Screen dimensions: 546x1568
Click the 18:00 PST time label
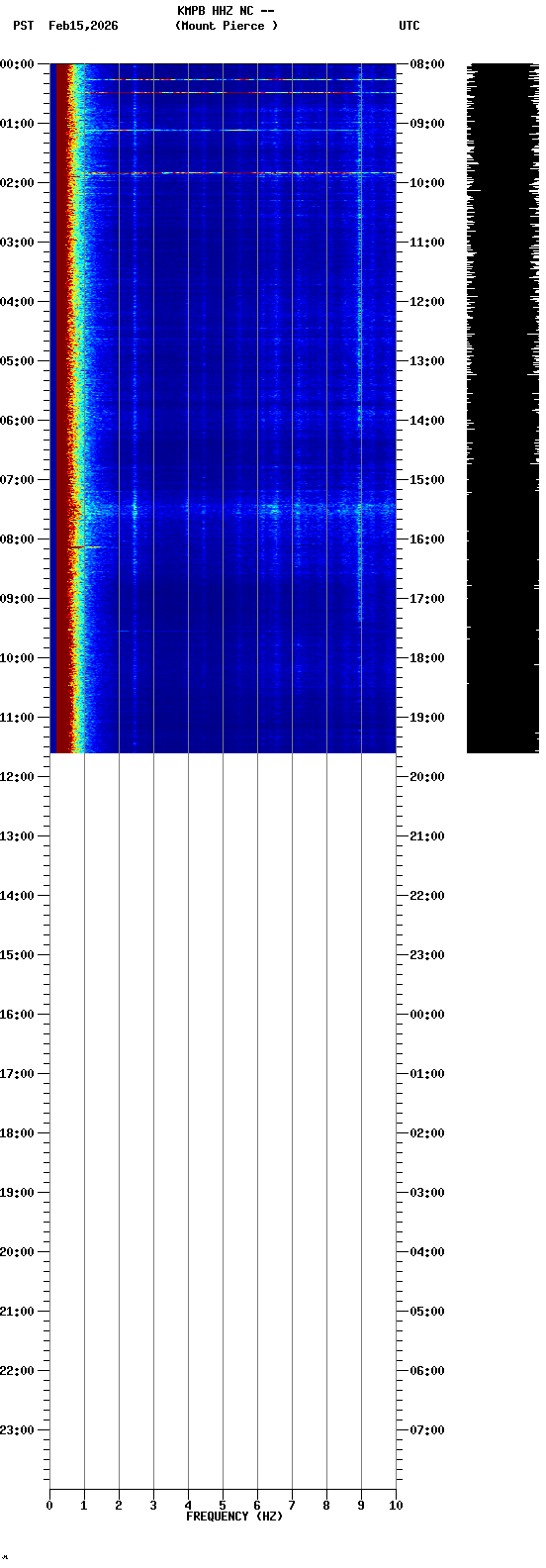(x=18, y=1133)
